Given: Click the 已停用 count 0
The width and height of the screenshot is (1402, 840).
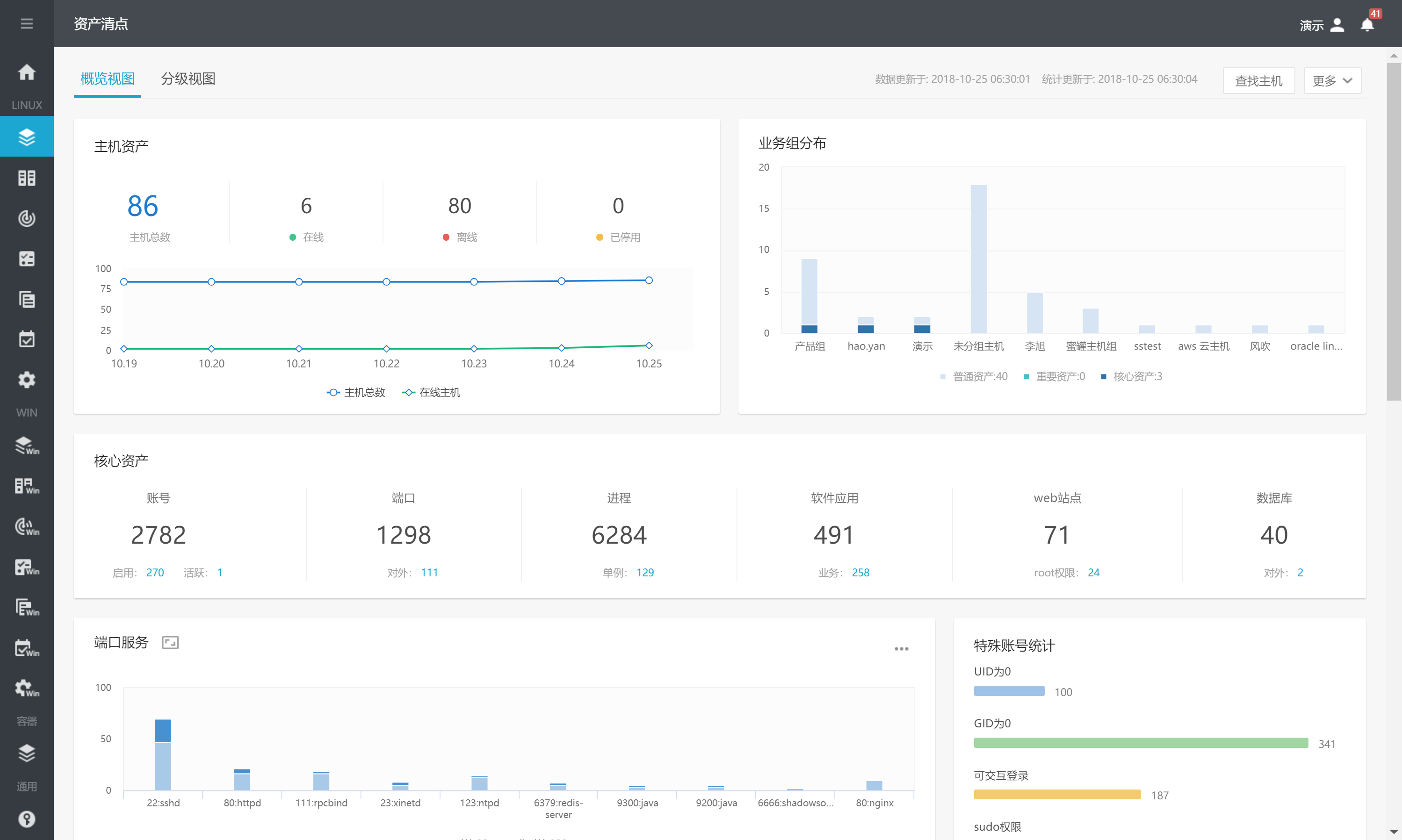Looking at the screenshot, I should click(618, 206).
